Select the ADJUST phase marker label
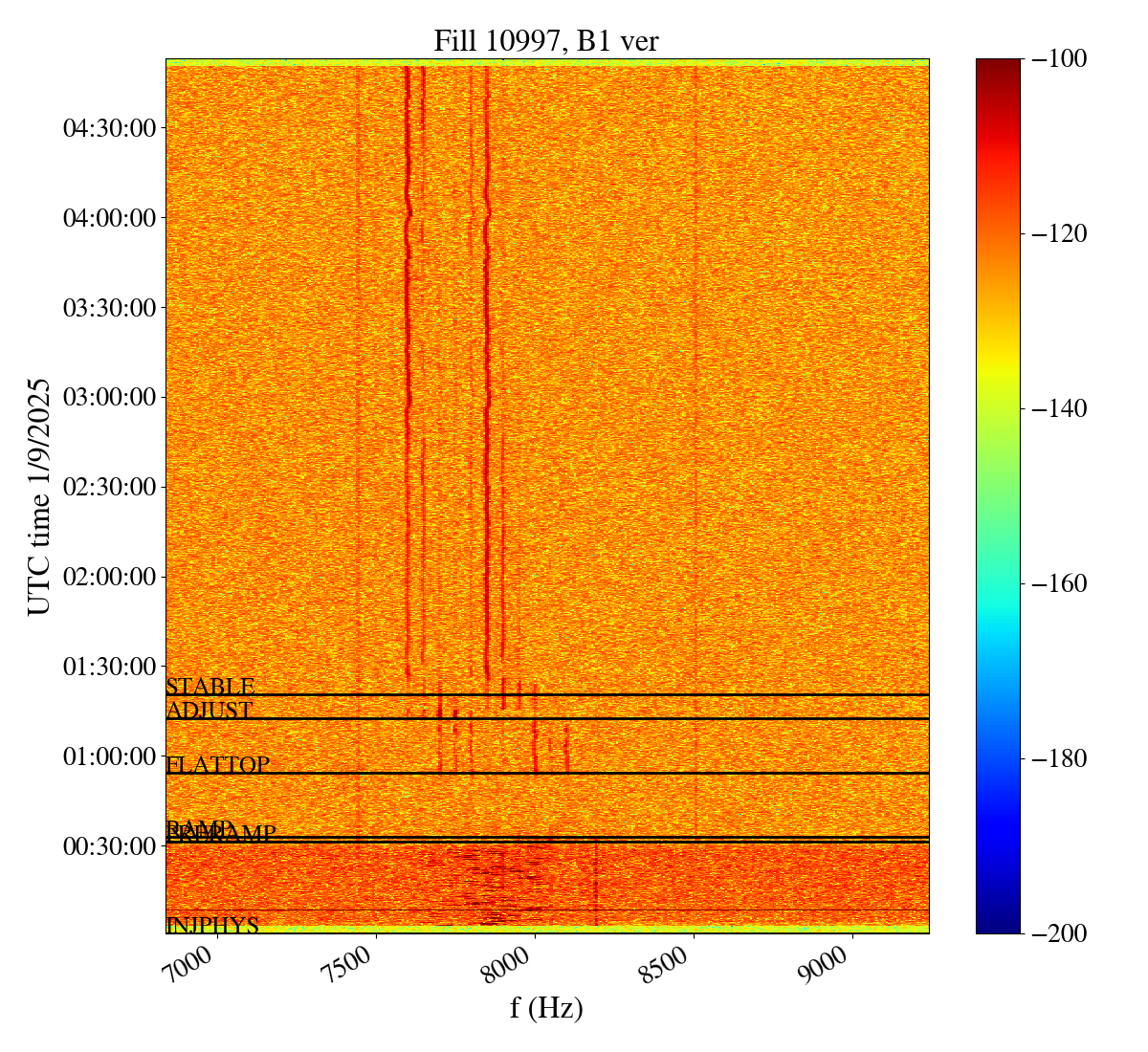The height and width of the screenshot is (1052, 1148). click(209, 711)
